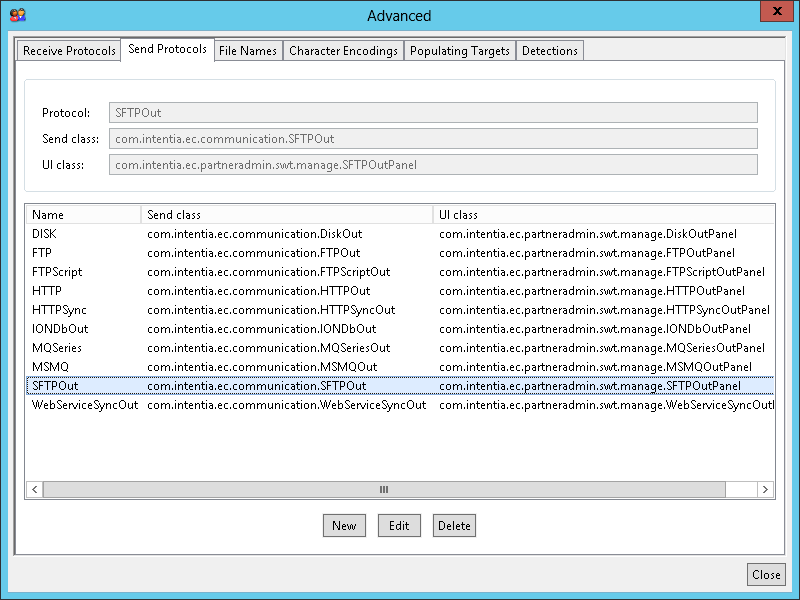Image resolution: width=800 pixels, height=600 pixels.
Task: Click inside the Protocol text field
Action: 432,113
